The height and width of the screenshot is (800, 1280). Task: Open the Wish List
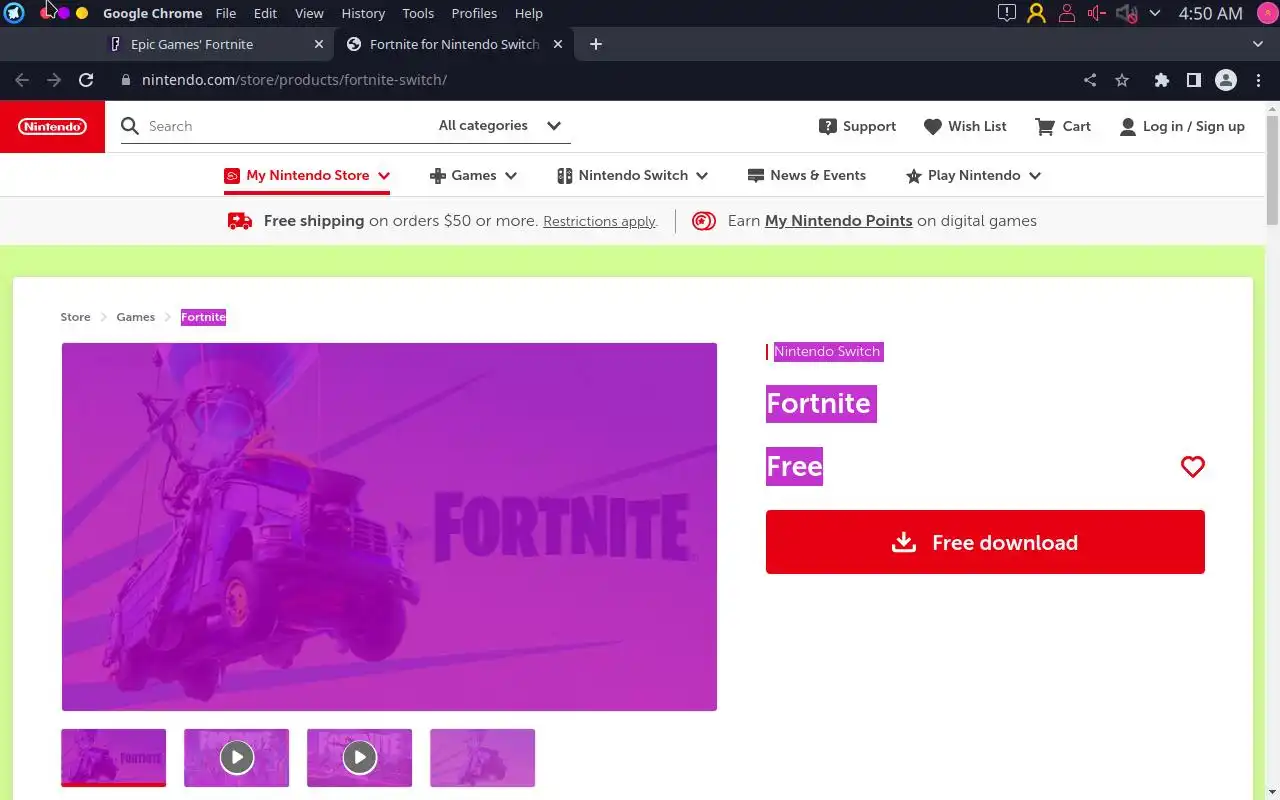(x=965, y=126)
